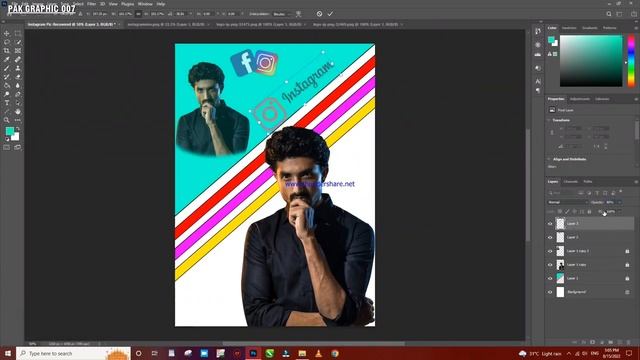Switch to the Swatches tab
The image size is (640, 360).
coord(569,28)
